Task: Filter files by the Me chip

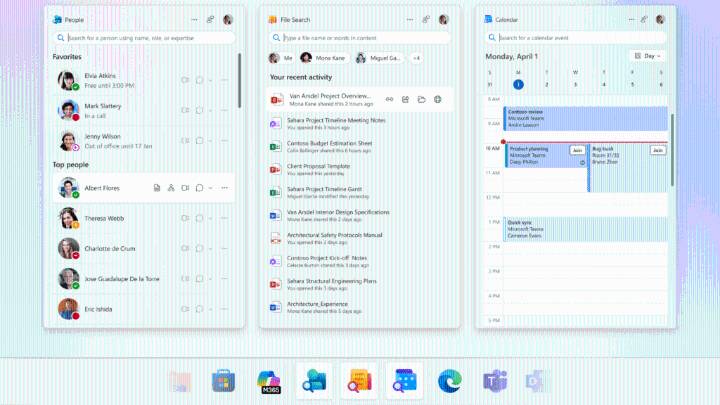Action: [281, 58]
